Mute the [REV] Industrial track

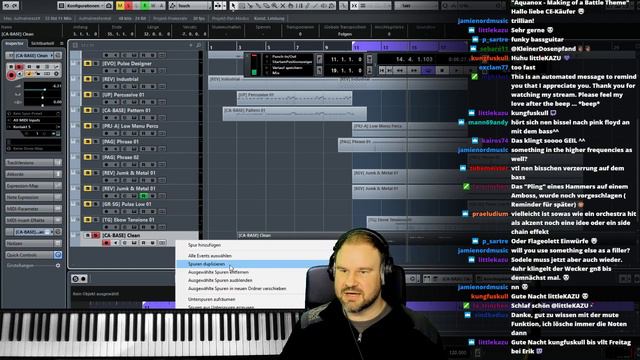click(x=87, y=79)
